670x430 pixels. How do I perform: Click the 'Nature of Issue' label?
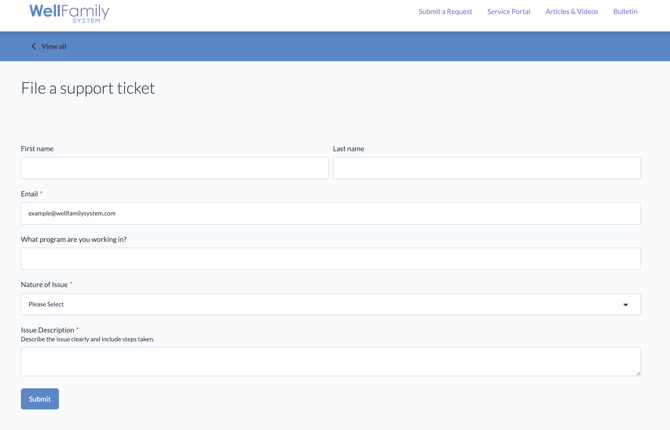click(44, 285)
